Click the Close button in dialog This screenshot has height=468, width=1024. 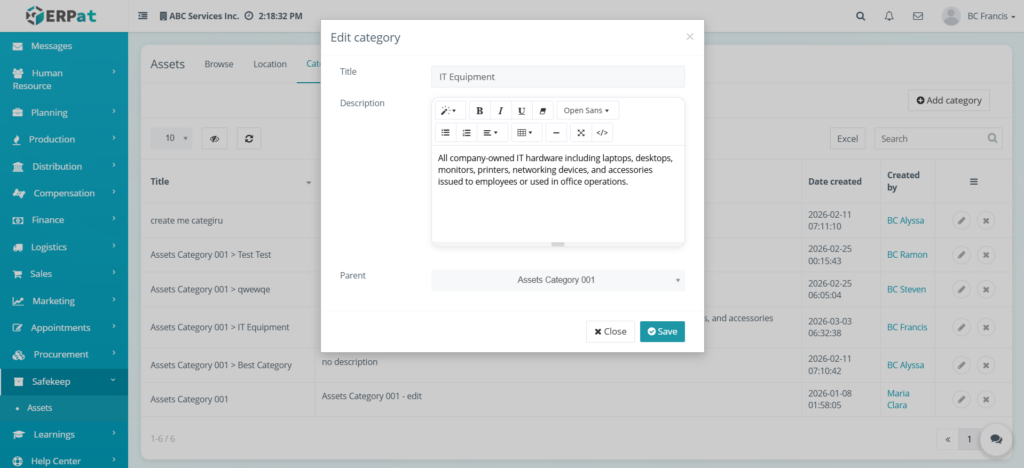pos(610,331)
